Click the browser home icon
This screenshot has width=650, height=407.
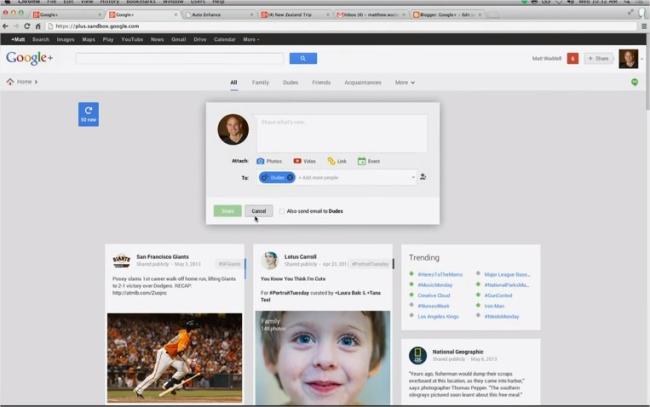[38, 26]
